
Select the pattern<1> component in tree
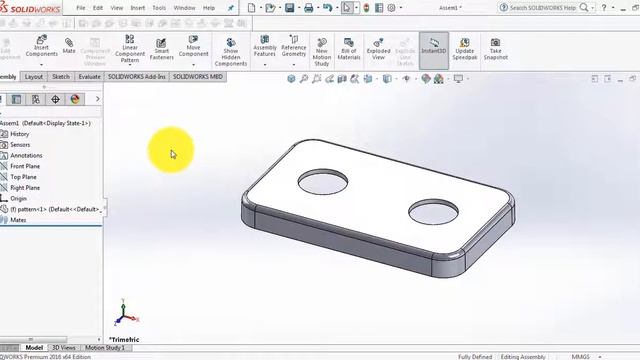51,209
